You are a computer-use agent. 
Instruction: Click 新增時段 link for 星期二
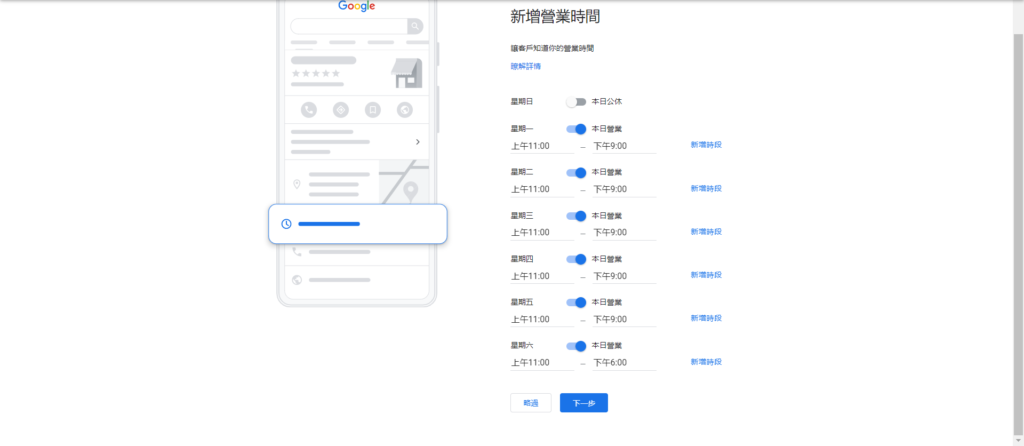click(706, 189)
